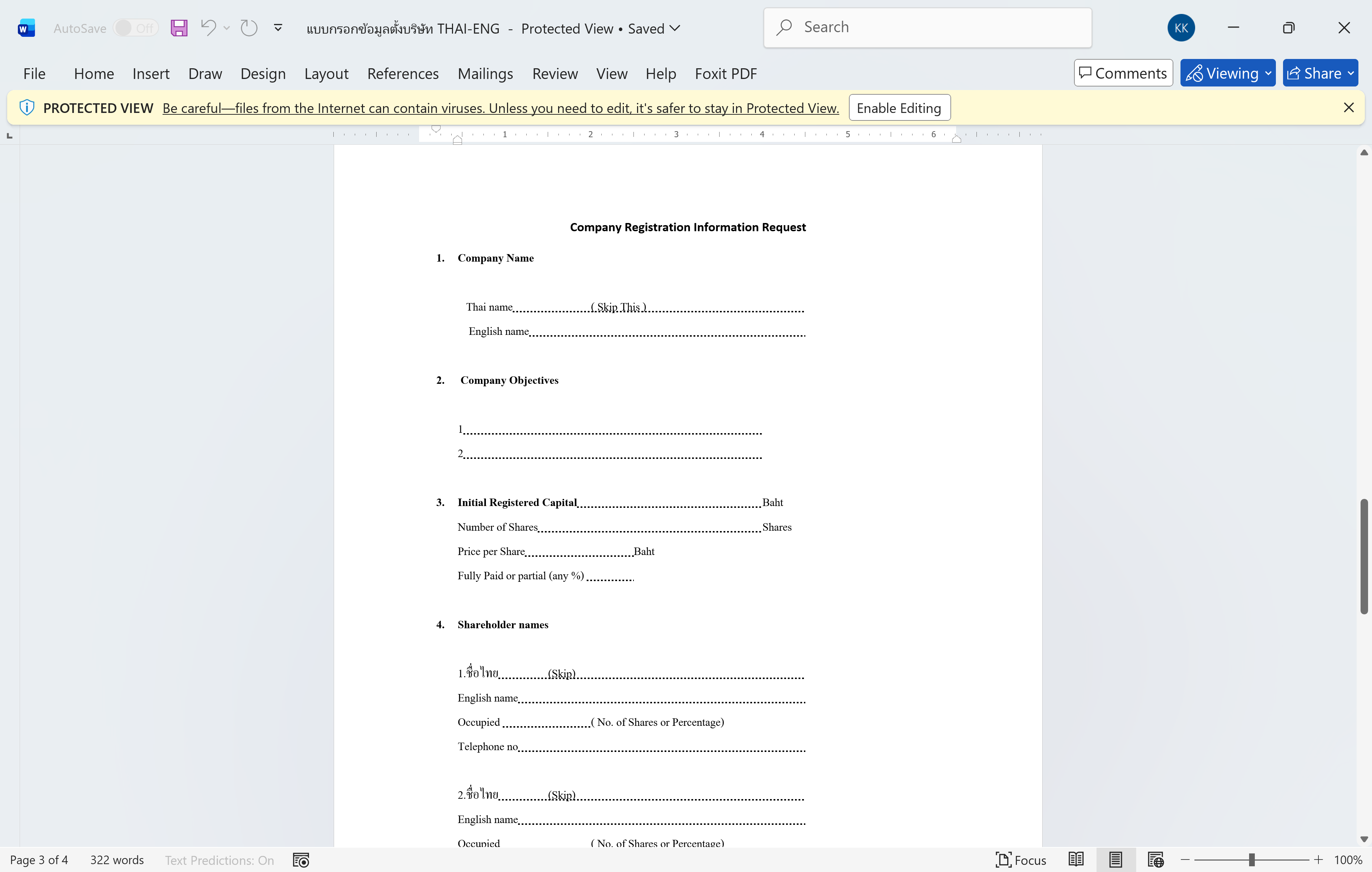Click the Undo arrow icon
The width and height of the screenshot is (1372, 872).
[x=208, y=28]
